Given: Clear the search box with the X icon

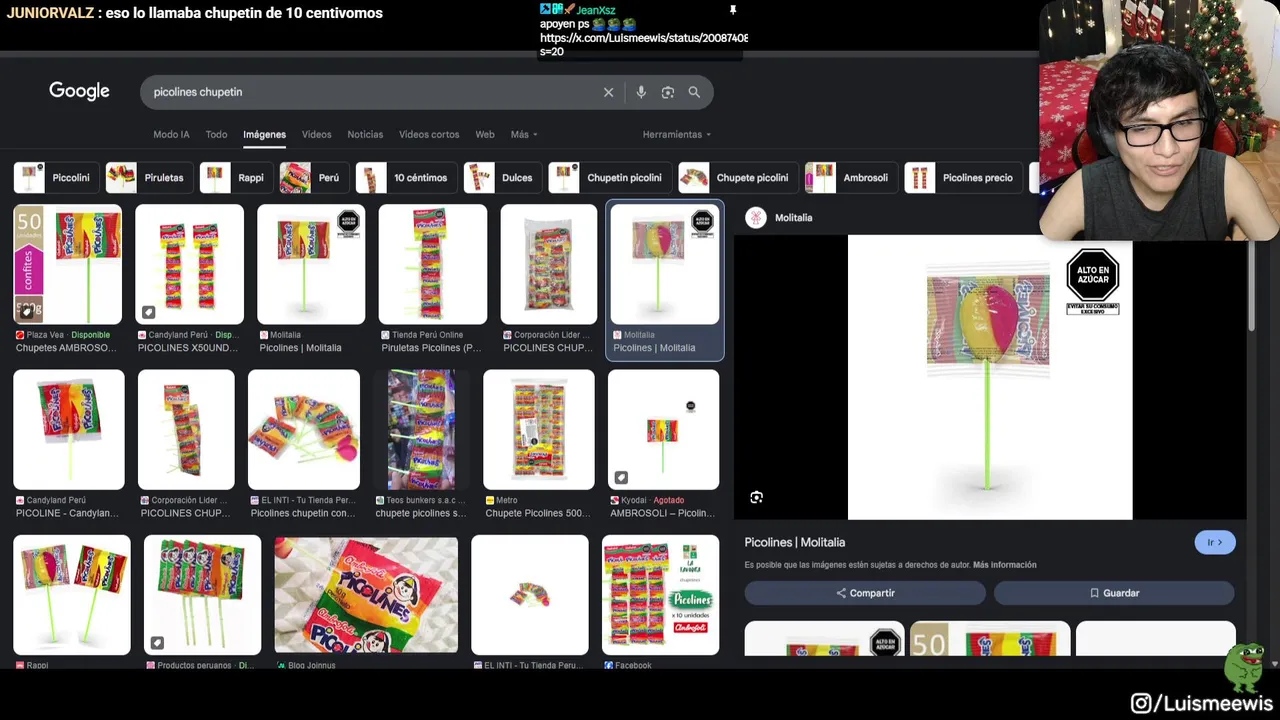Looking at the screenshot, I should [608, 92].
